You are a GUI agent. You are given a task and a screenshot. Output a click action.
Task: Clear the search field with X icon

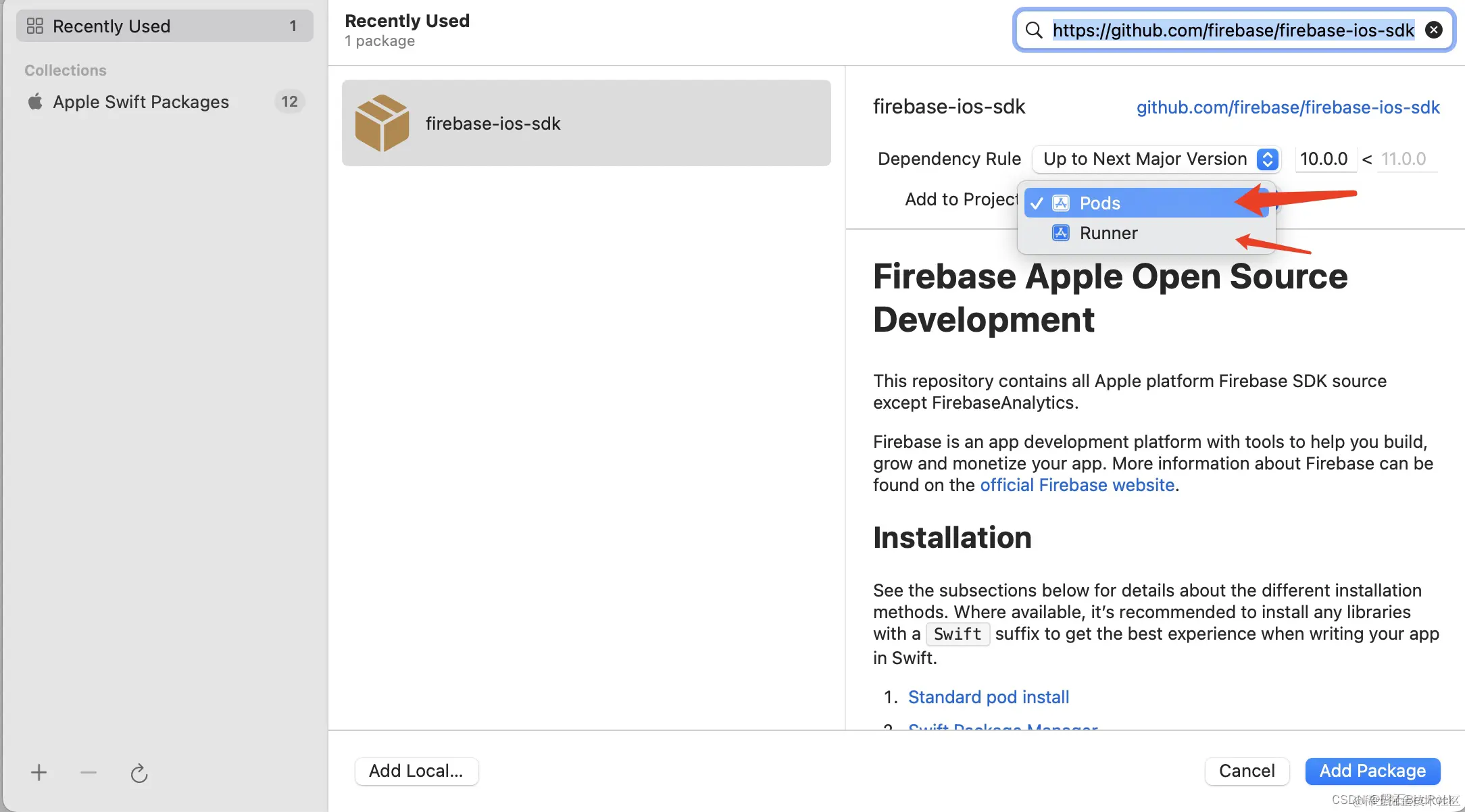point(1433,30)
